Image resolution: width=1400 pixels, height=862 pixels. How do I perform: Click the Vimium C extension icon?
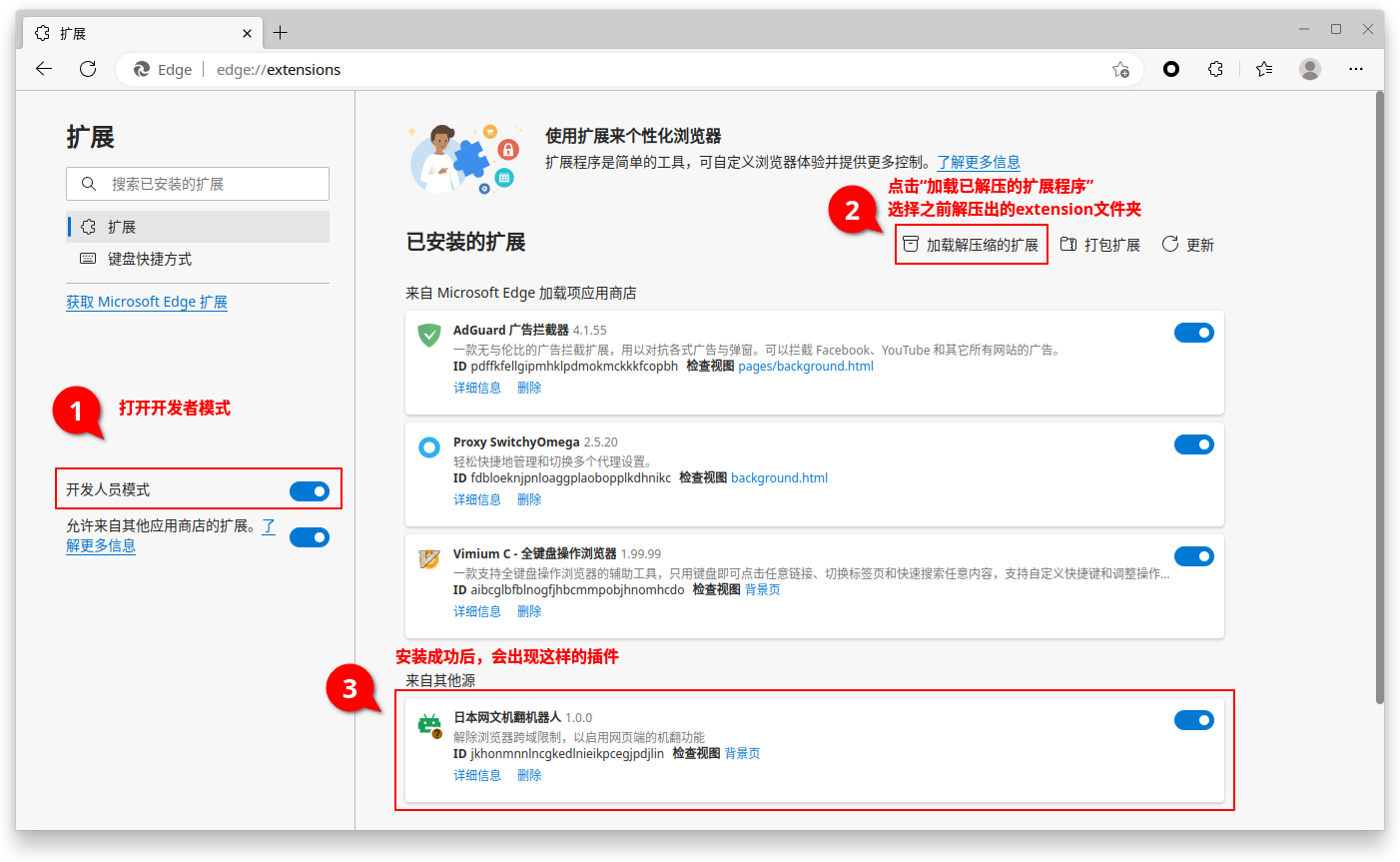point(429,558)
